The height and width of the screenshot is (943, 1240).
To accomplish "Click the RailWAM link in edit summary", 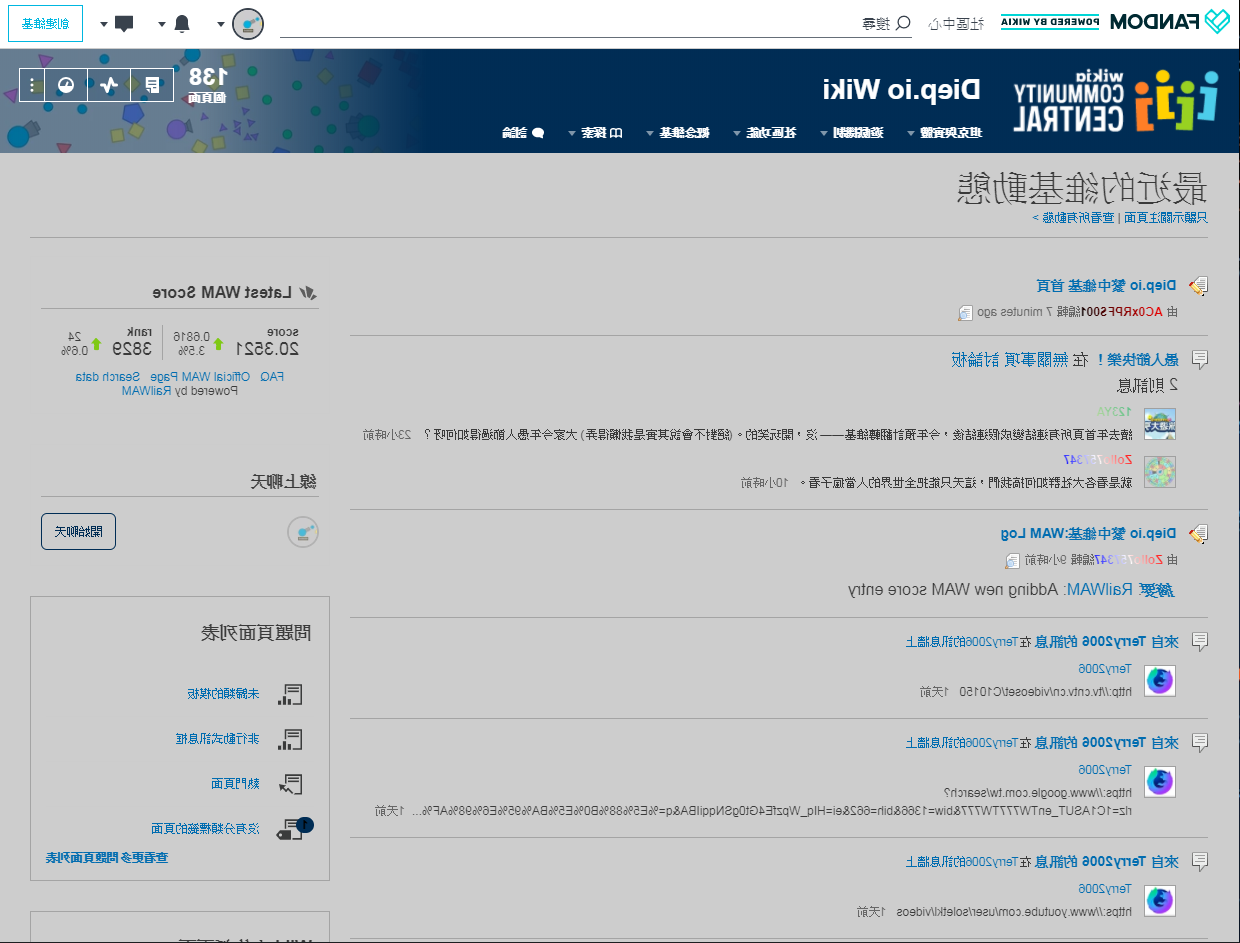I will click(1101, 589).
